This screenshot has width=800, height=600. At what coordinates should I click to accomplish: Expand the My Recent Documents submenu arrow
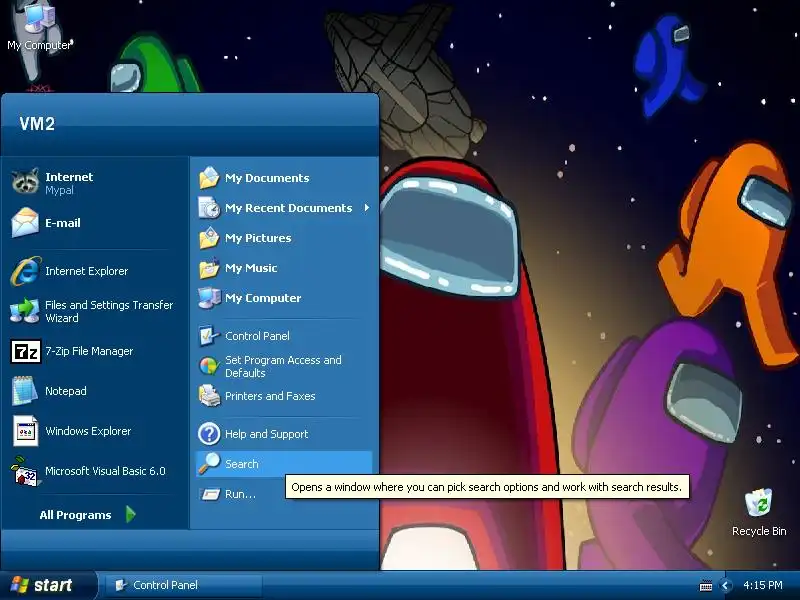[x=366, y=208]
